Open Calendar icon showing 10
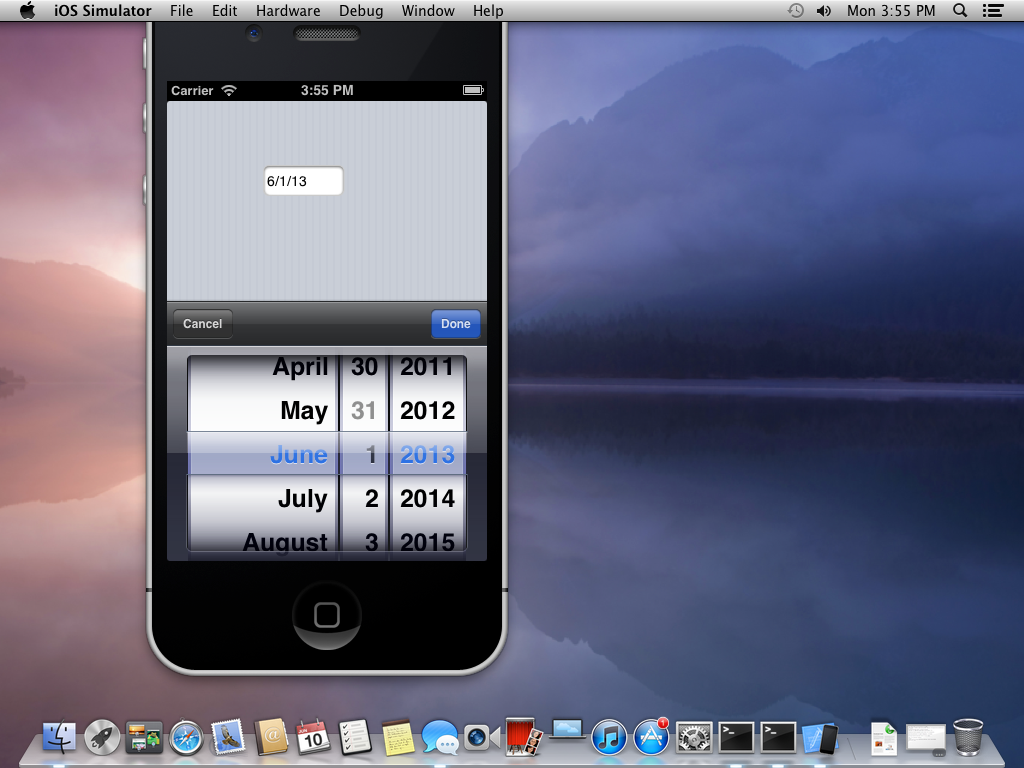 tap(313, 737)
